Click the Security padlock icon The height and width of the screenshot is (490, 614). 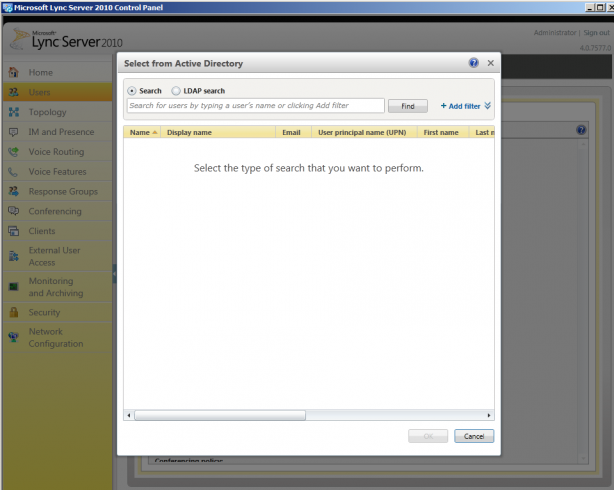pos(14,312)
